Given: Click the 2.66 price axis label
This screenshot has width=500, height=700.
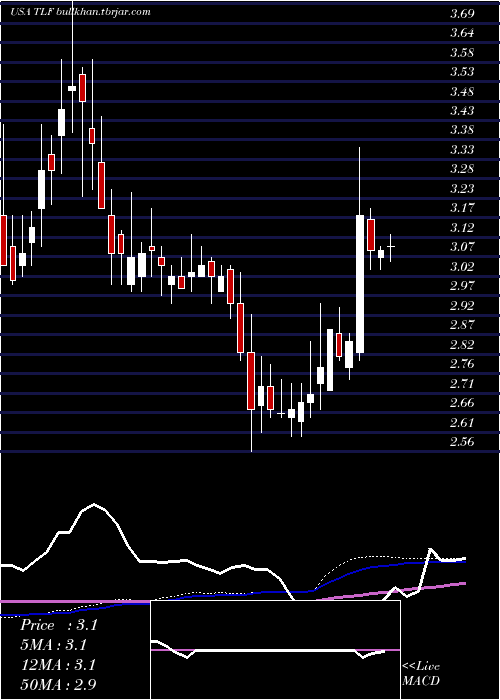Looking at the screenshot, I should [462, 403].
